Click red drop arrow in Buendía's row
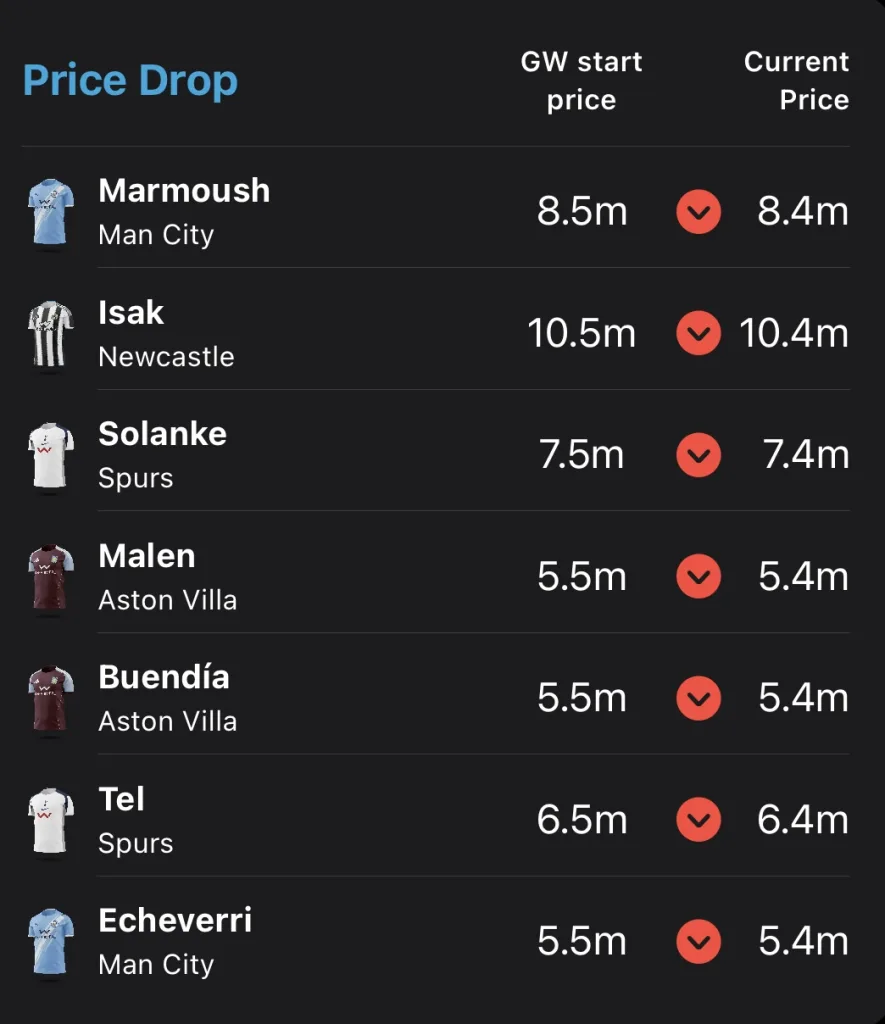Screen dimensions: 885x1024 (698, 698)
